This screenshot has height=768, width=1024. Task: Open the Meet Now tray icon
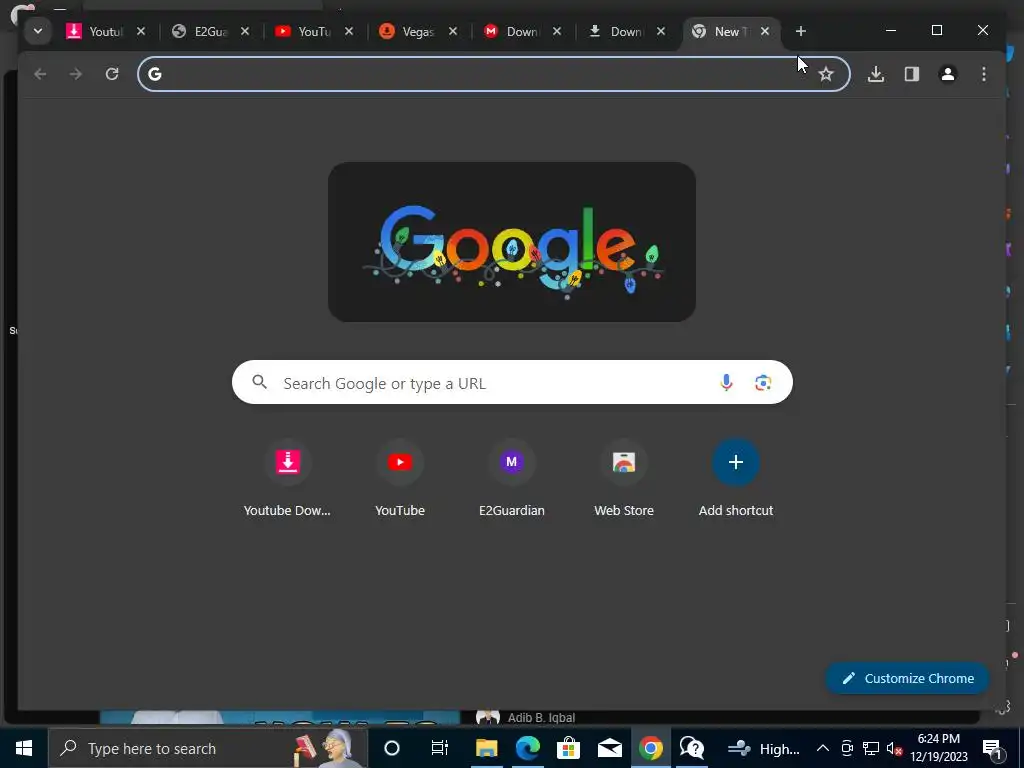[x=847, y=748]
